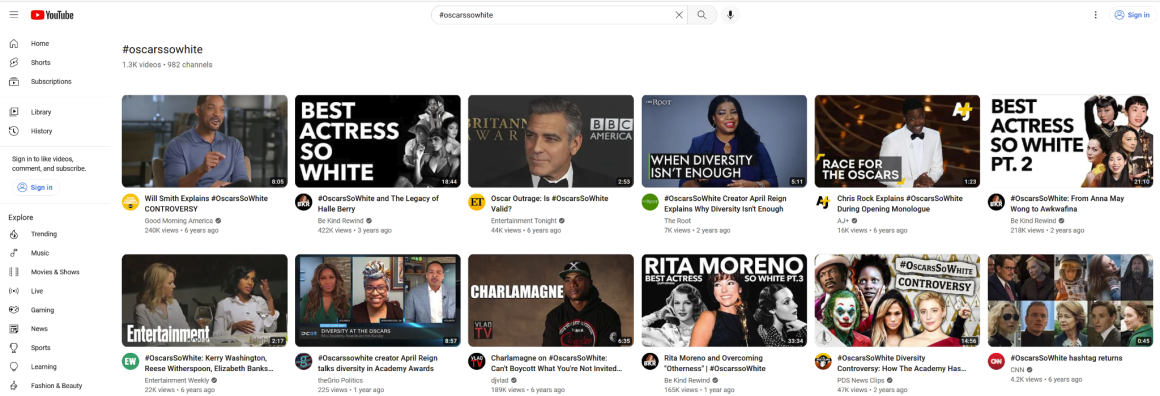
Task: Start voice search with microphone icon
Action: [x=731, y=15]
